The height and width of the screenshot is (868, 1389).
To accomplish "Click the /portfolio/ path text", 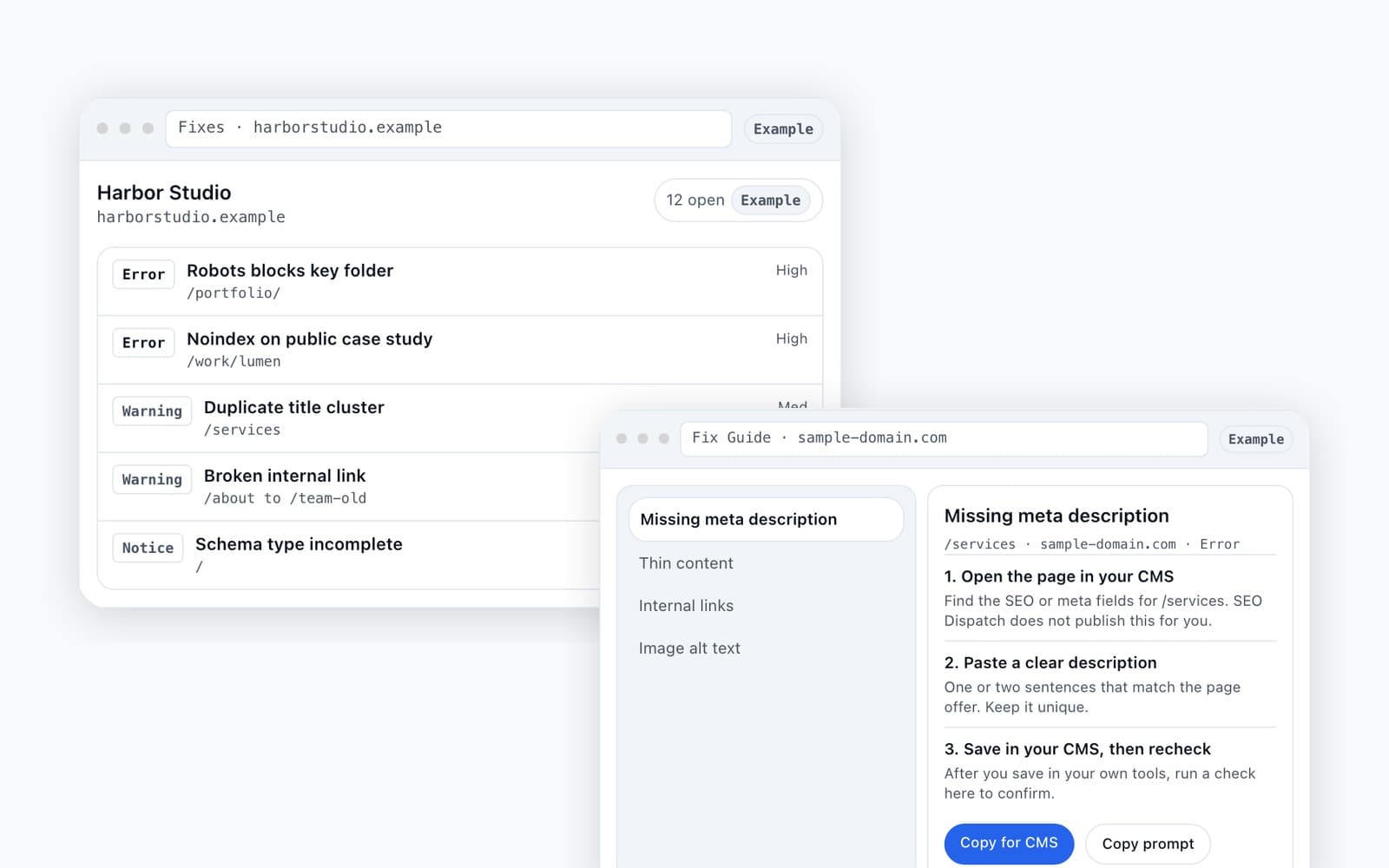I will click(x=234, y=293).
